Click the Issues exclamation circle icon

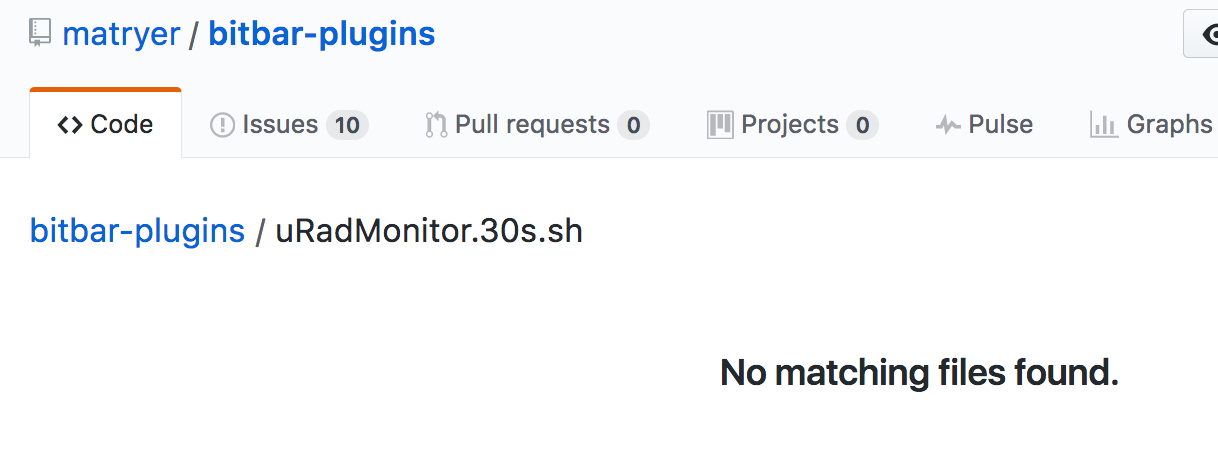tap(222, 125)
